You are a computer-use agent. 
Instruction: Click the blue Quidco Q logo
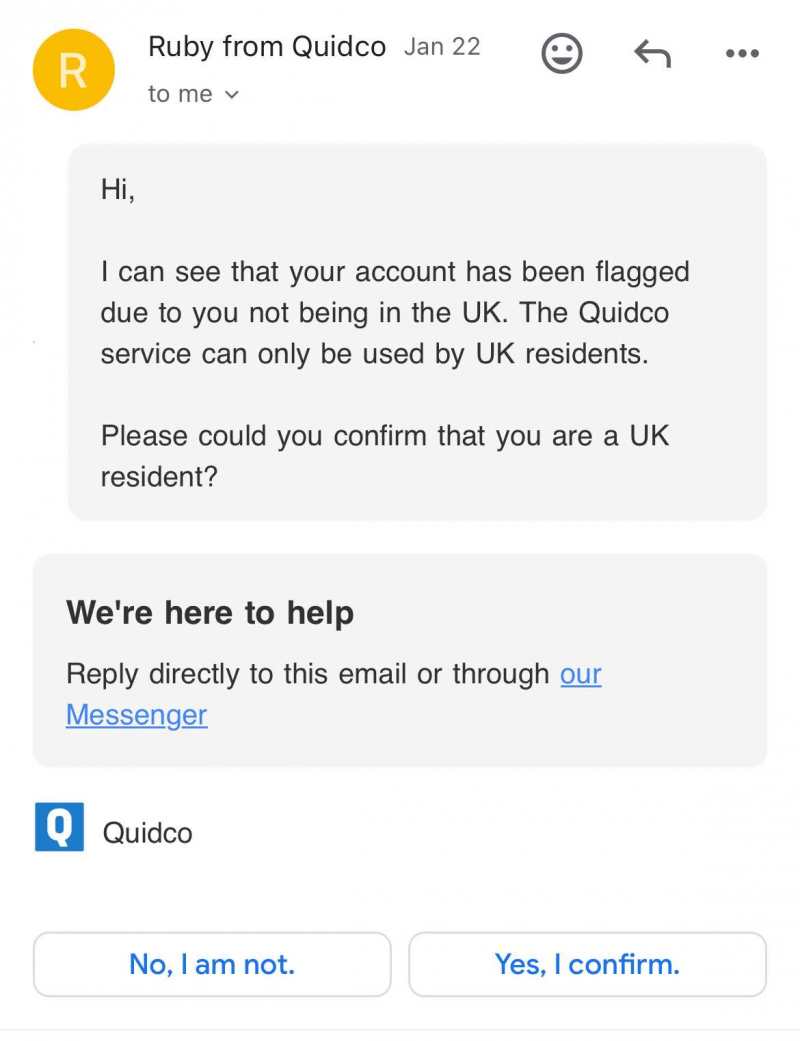(59, 827)
